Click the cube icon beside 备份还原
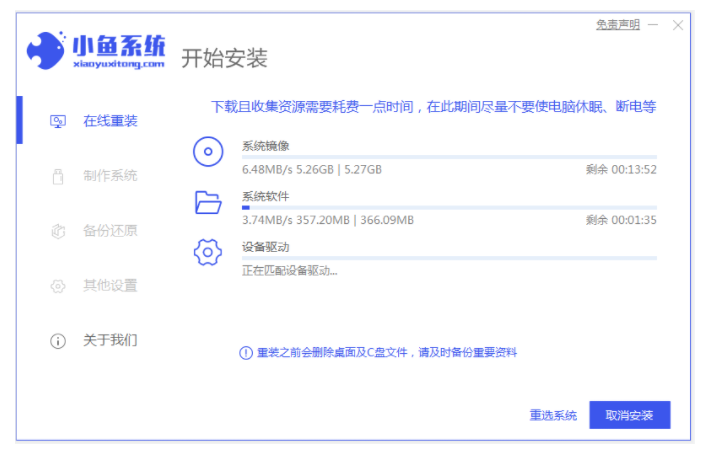Image resolution: width=707 pixels, height=450 pixels. click(x=57, y=231)
